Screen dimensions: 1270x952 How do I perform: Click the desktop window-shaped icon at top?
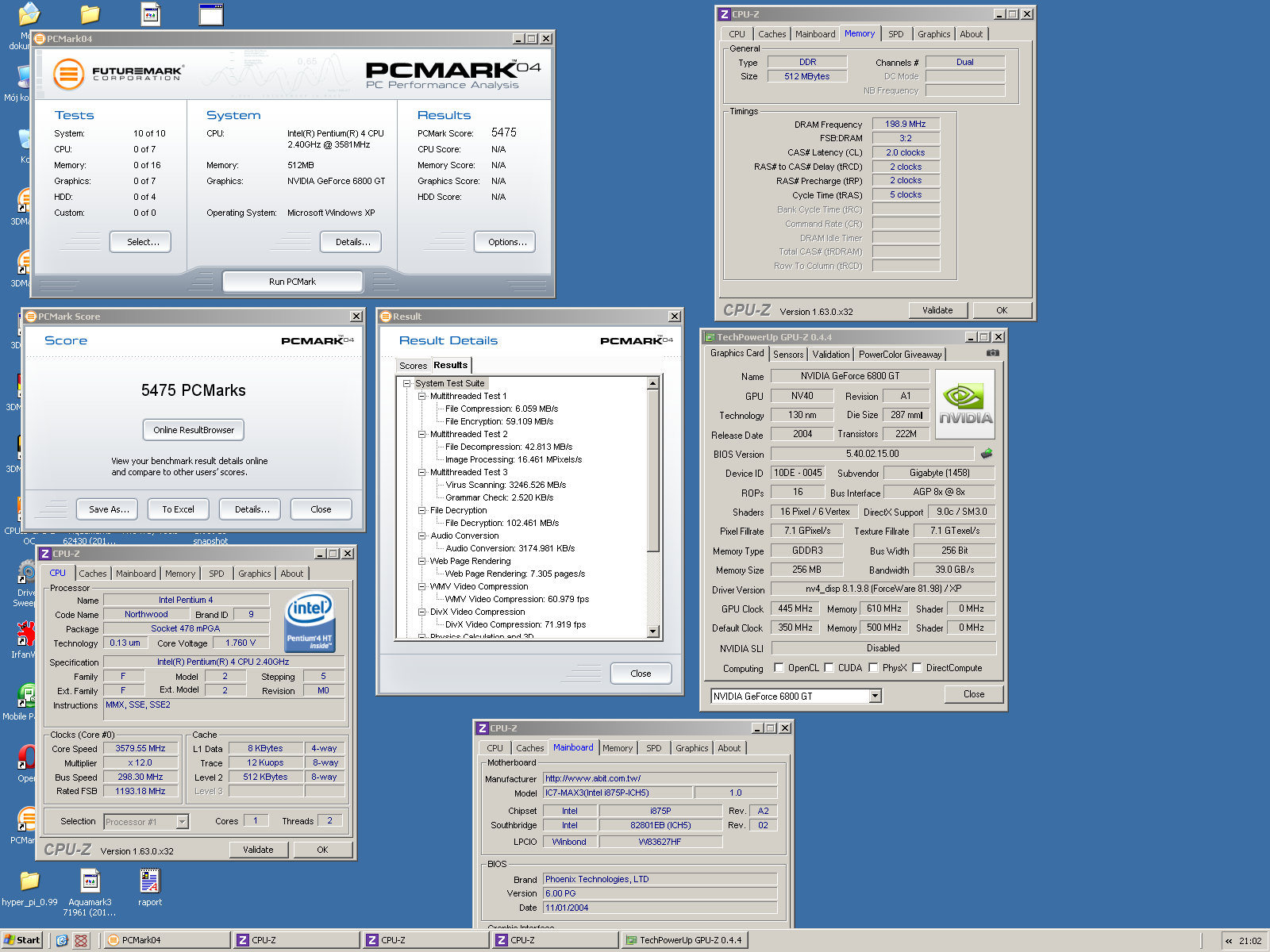pyautogui.click(x=211, y=14)
